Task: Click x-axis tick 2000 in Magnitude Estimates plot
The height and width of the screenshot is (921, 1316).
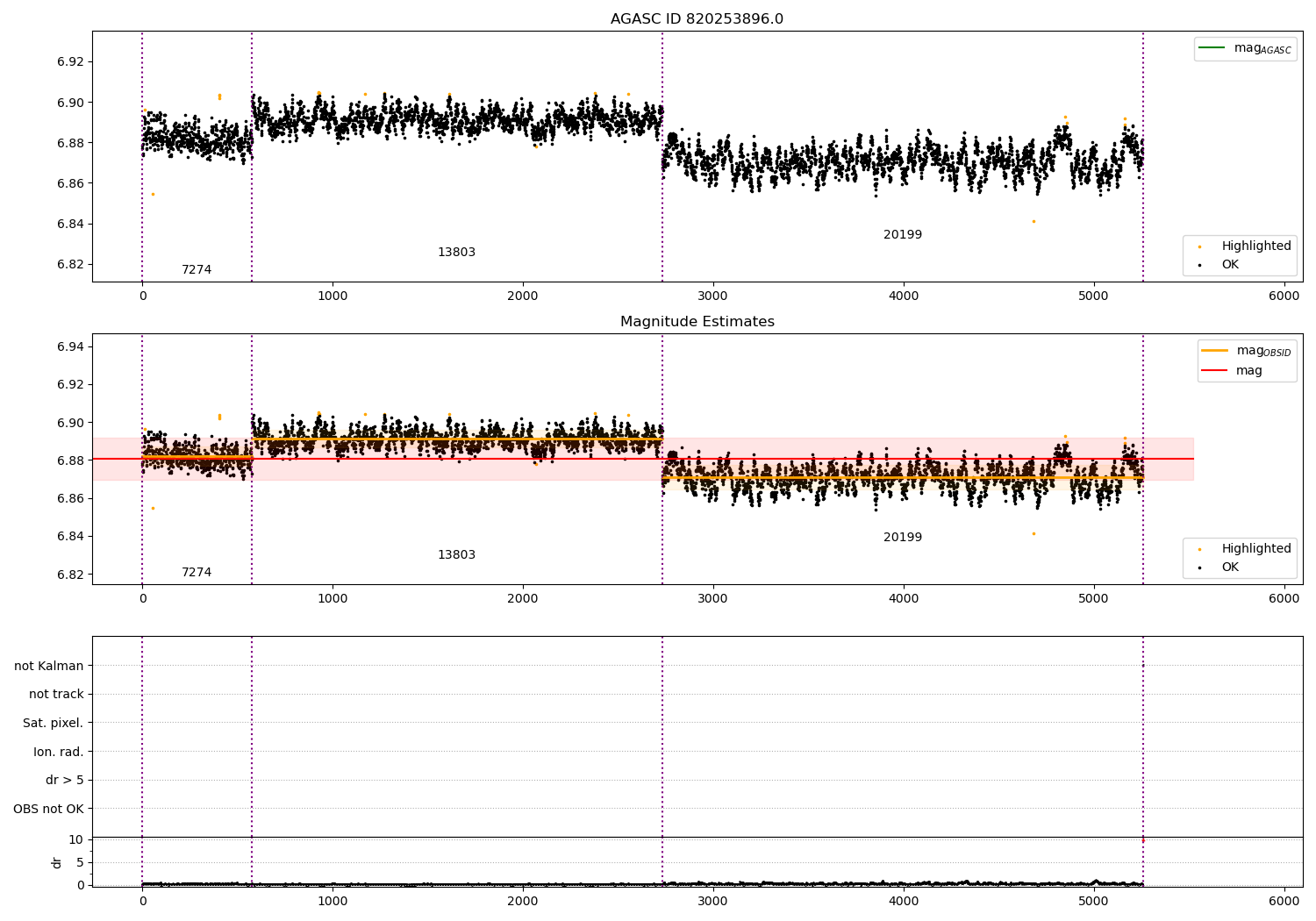Action: pyautogui.click(x=523, y=598)
